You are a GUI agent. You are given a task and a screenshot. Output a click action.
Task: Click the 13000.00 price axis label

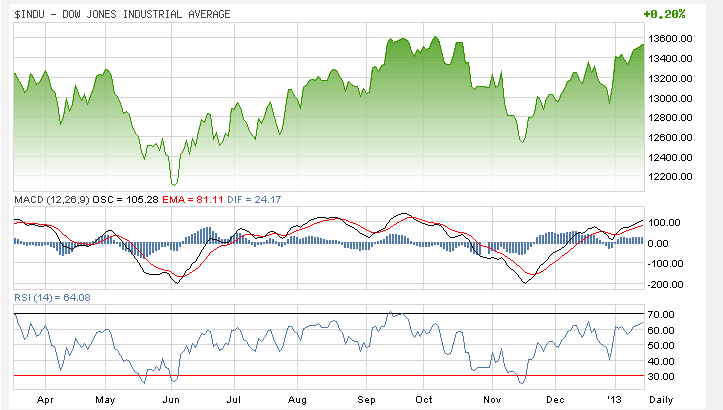(670, 98)
